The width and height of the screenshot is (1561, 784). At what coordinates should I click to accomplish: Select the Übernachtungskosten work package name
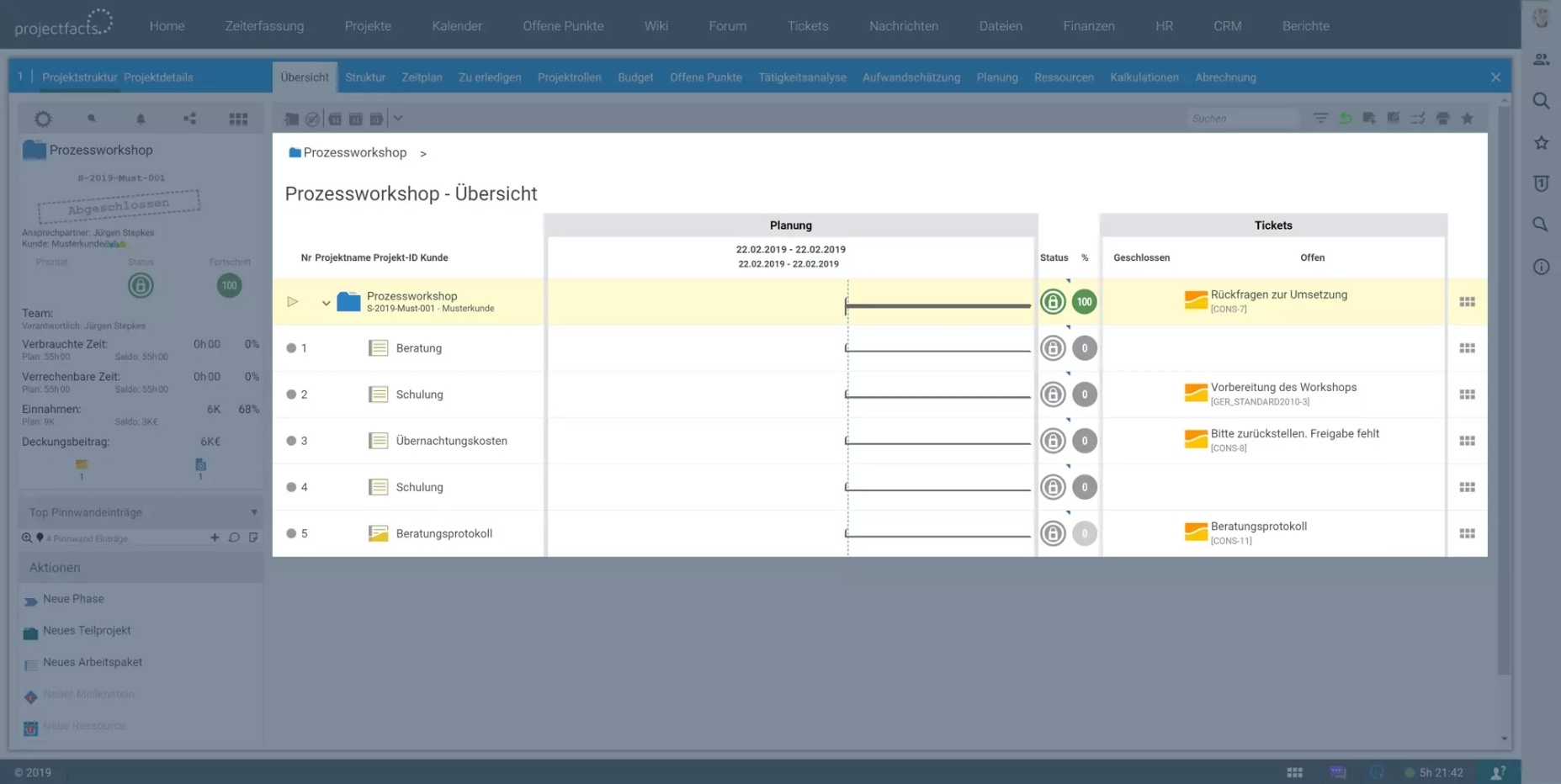click(x=451, y=441)
